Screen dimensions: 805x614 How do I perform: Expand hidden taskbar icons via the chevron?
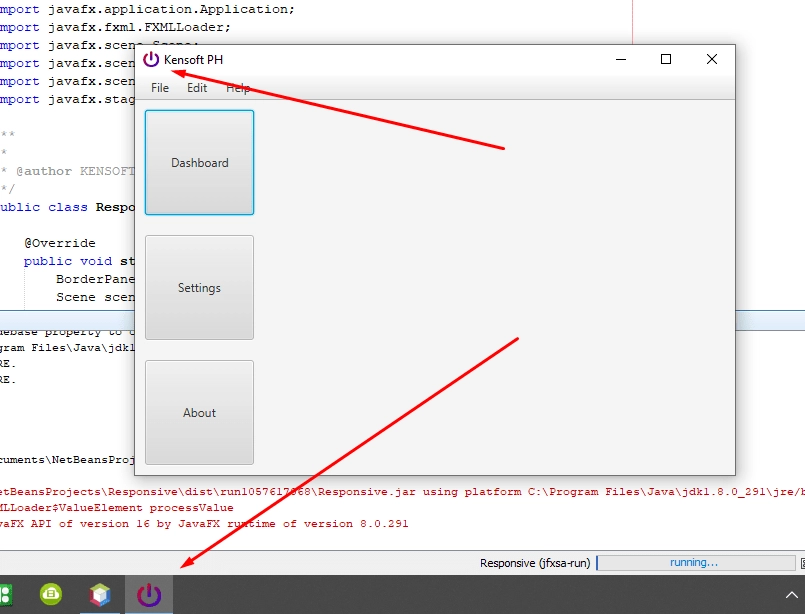coord(791,594)
